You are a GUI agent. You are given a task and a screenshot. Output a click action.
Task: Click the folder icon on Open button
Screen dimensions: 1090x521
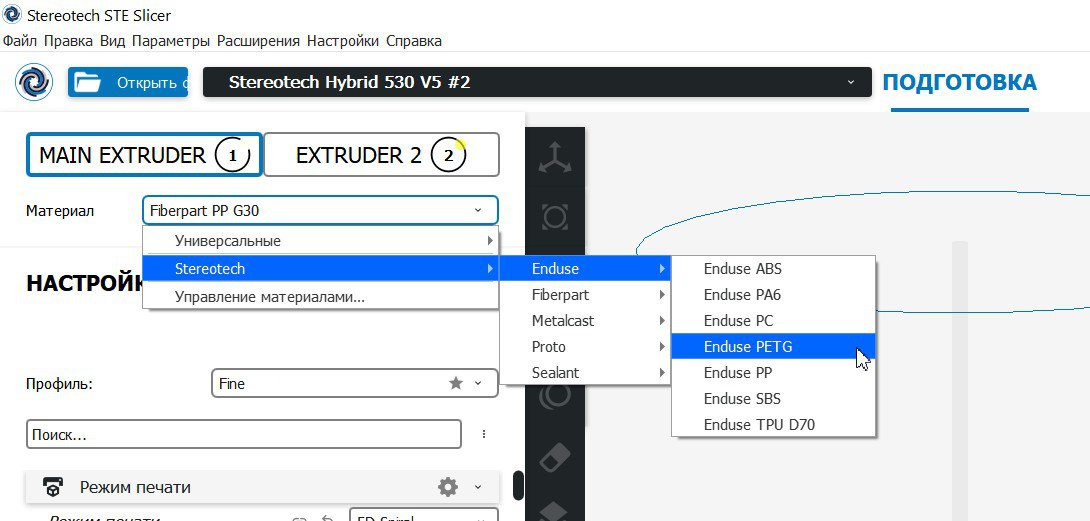[x=88, y=82]
